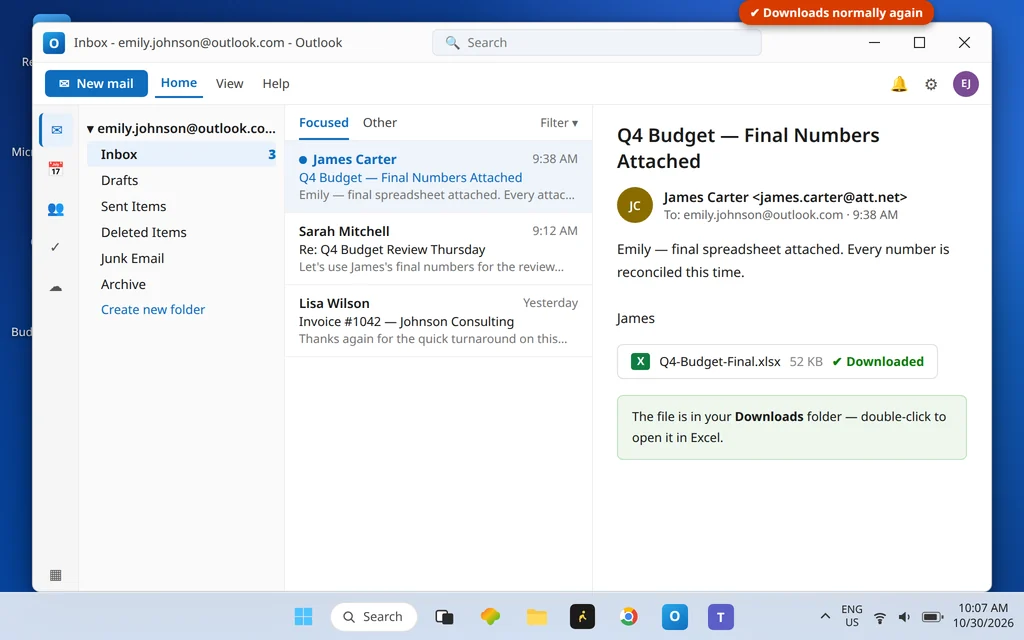
Task: Click the taskbar Search box
Action: click(x=374, y=616)
